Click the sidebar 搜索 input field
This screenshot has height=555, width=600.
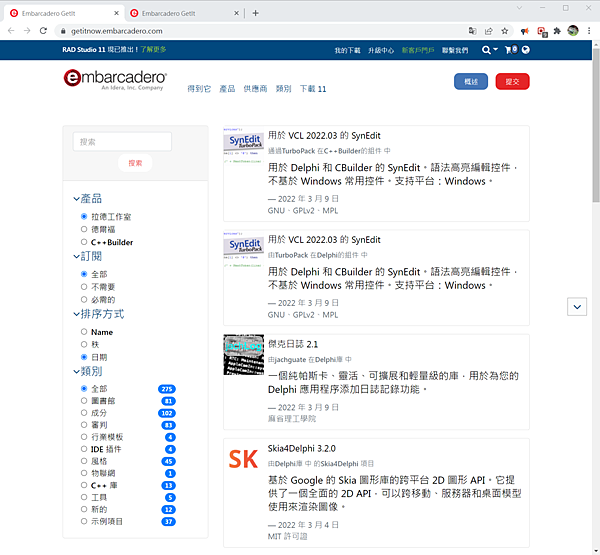coord(122,142)
